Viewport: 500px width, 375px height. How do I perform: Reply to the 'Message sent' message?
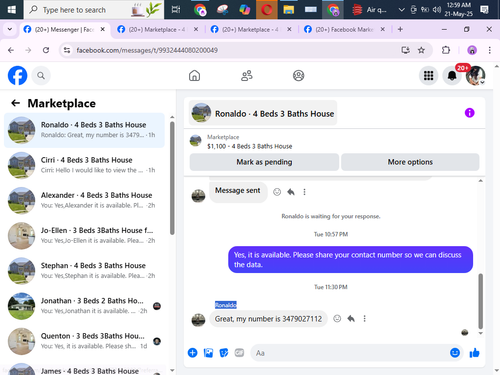click(291, 192)
